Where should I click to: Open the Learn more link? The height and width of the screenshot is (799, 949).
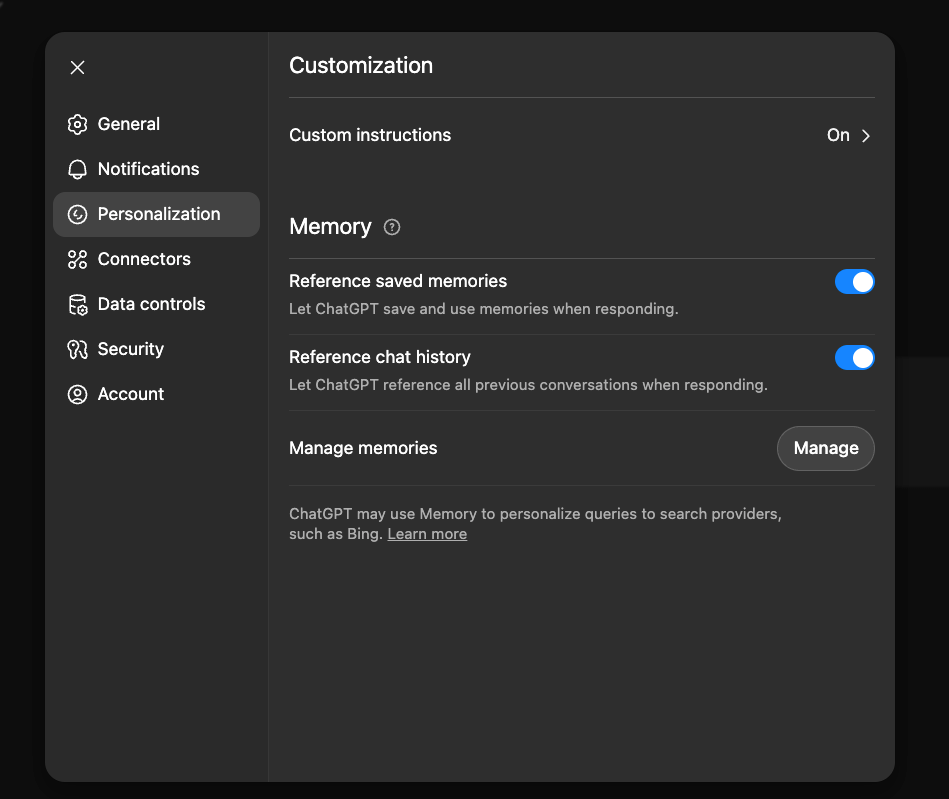click(x=427, y=534)
